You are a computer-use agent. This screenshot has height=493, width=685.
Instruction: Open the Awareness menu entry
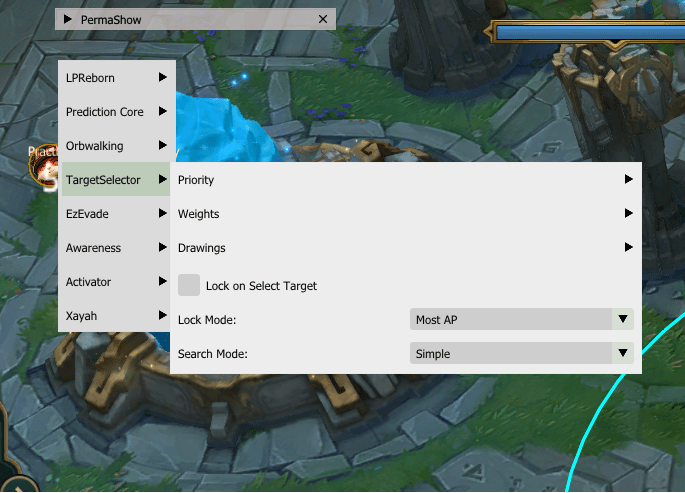(x=116, y=248)
